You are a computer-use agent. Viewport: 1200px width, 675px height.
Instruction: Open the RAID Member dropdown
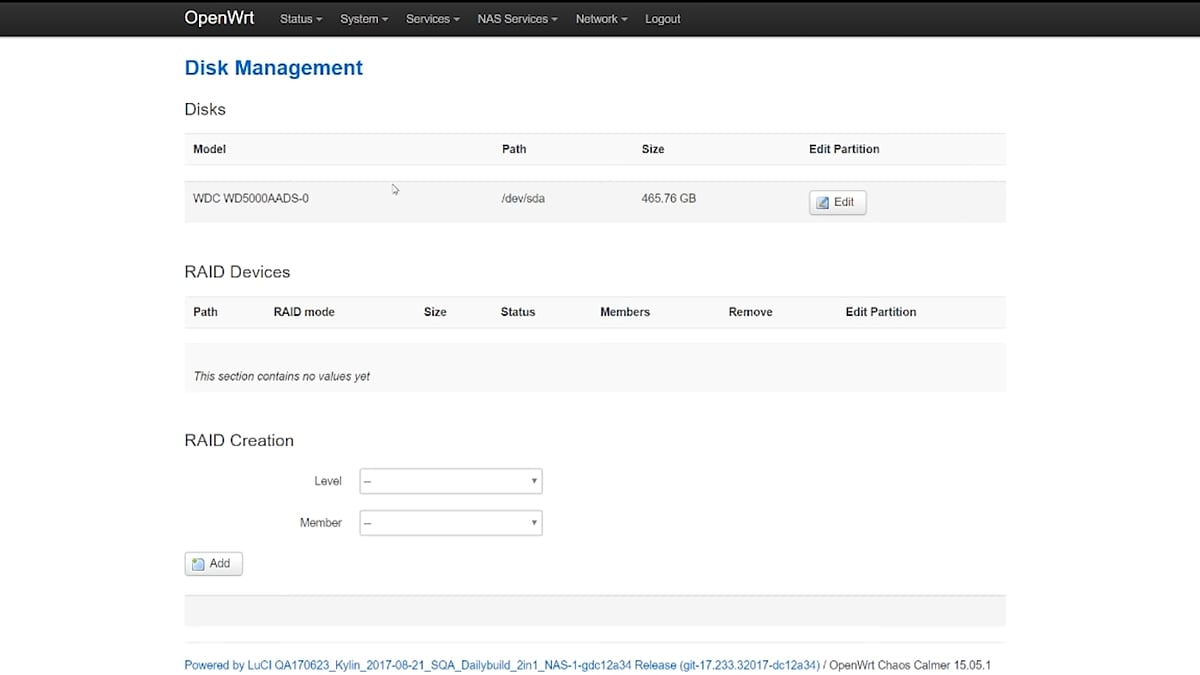pyautogui.click(x=450, y=523)
